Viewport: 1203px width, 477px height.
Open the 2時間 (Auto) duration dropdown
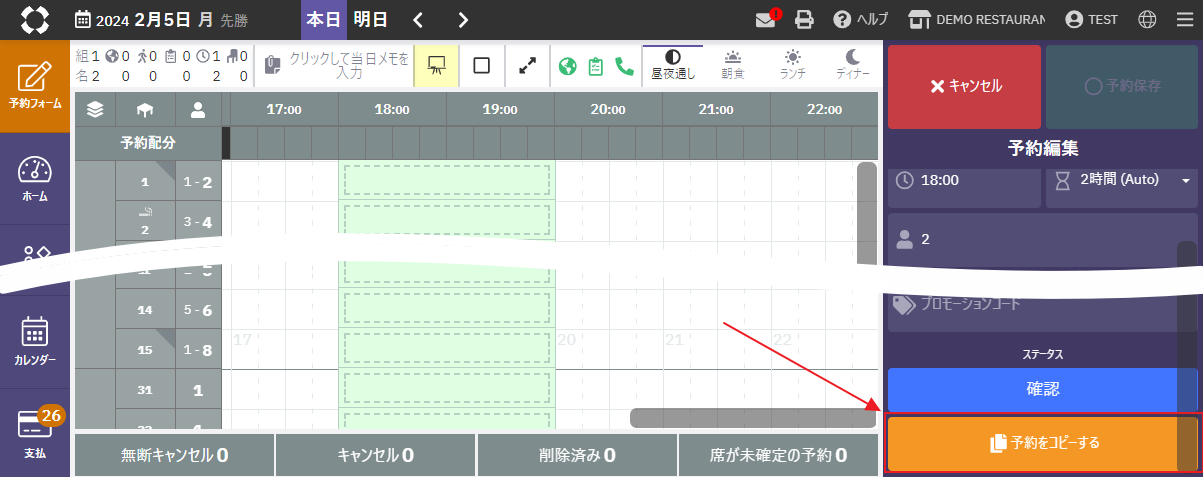(1122, 180)
